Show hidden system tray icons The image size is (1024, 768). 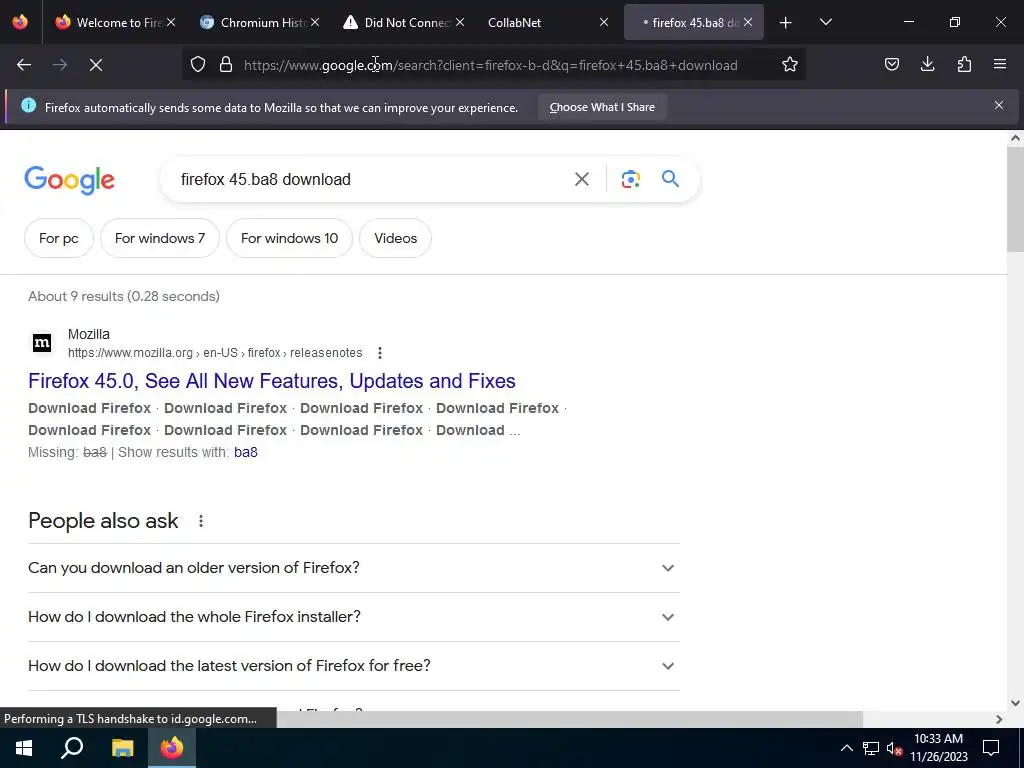click(846, 748)
